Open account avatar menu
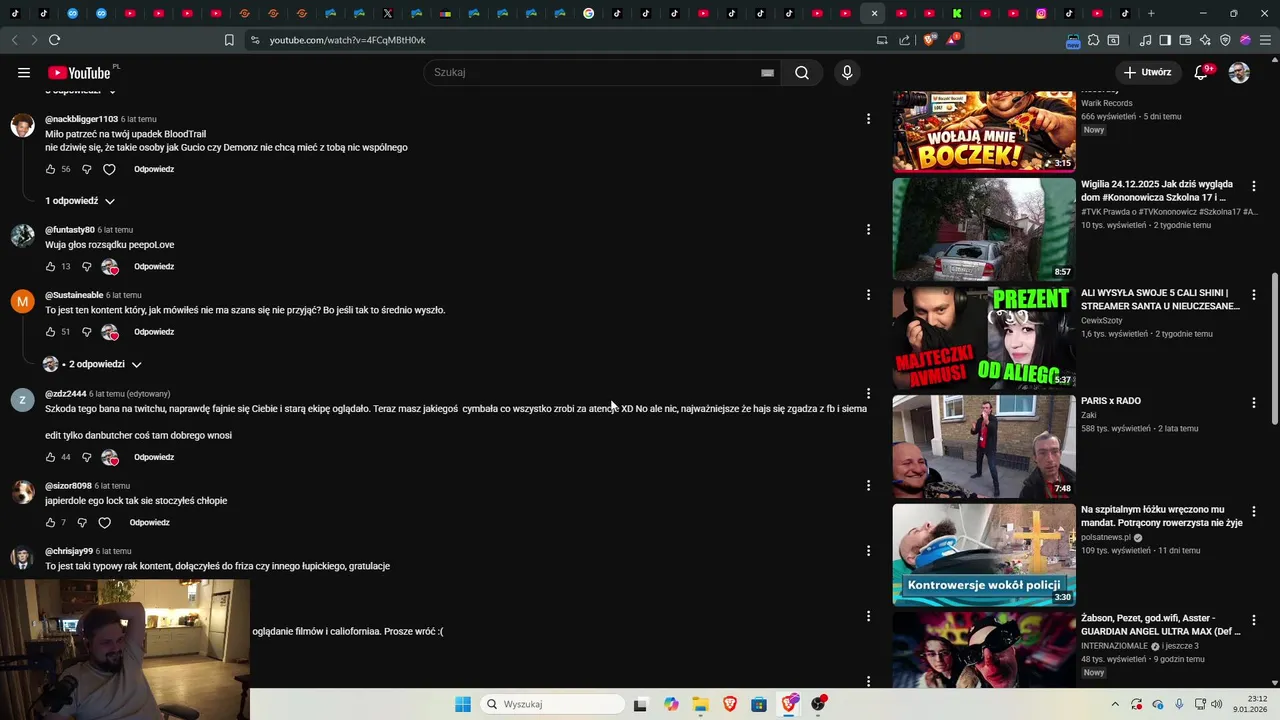The height and width of the screenshot is (720, 1280). (1239, 72)
